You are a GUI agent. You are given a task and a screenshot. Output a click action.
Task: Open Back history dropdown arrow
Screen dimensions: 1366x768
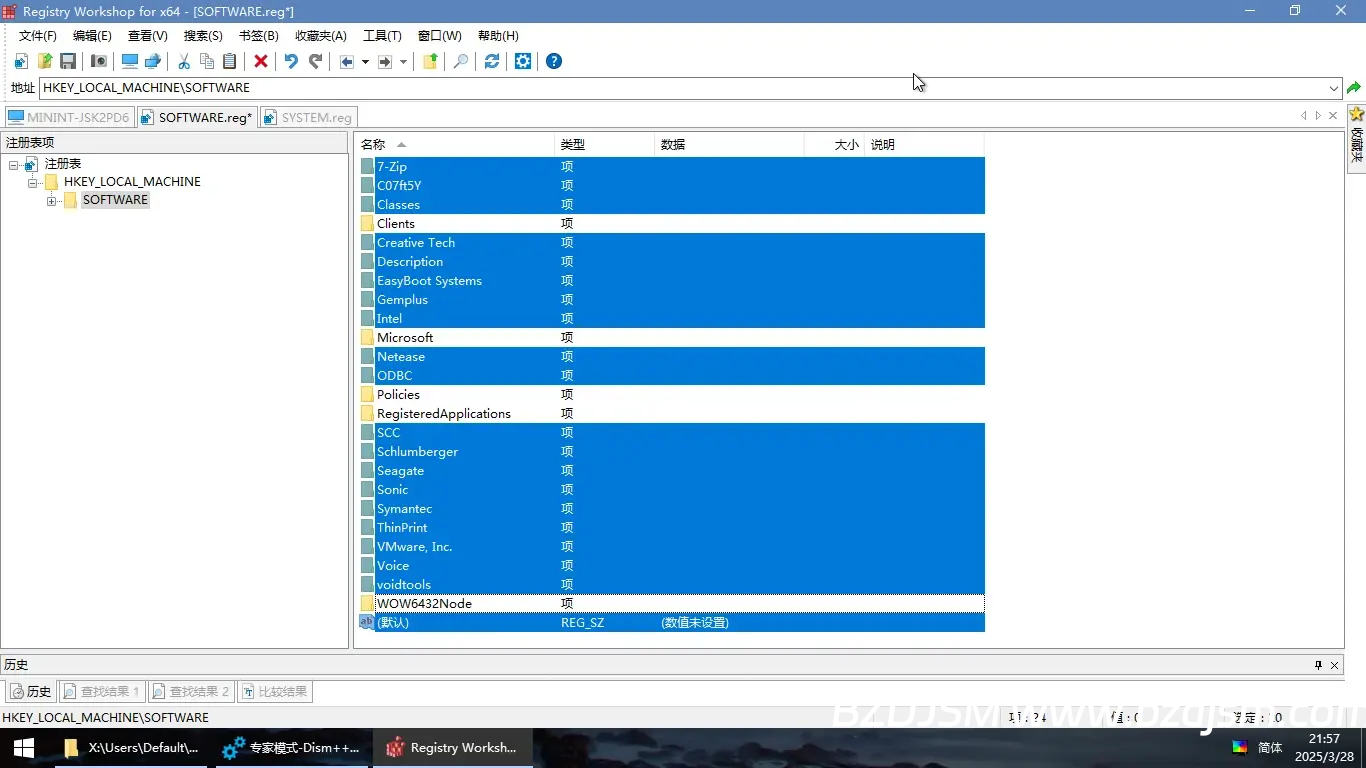point(365,61)
